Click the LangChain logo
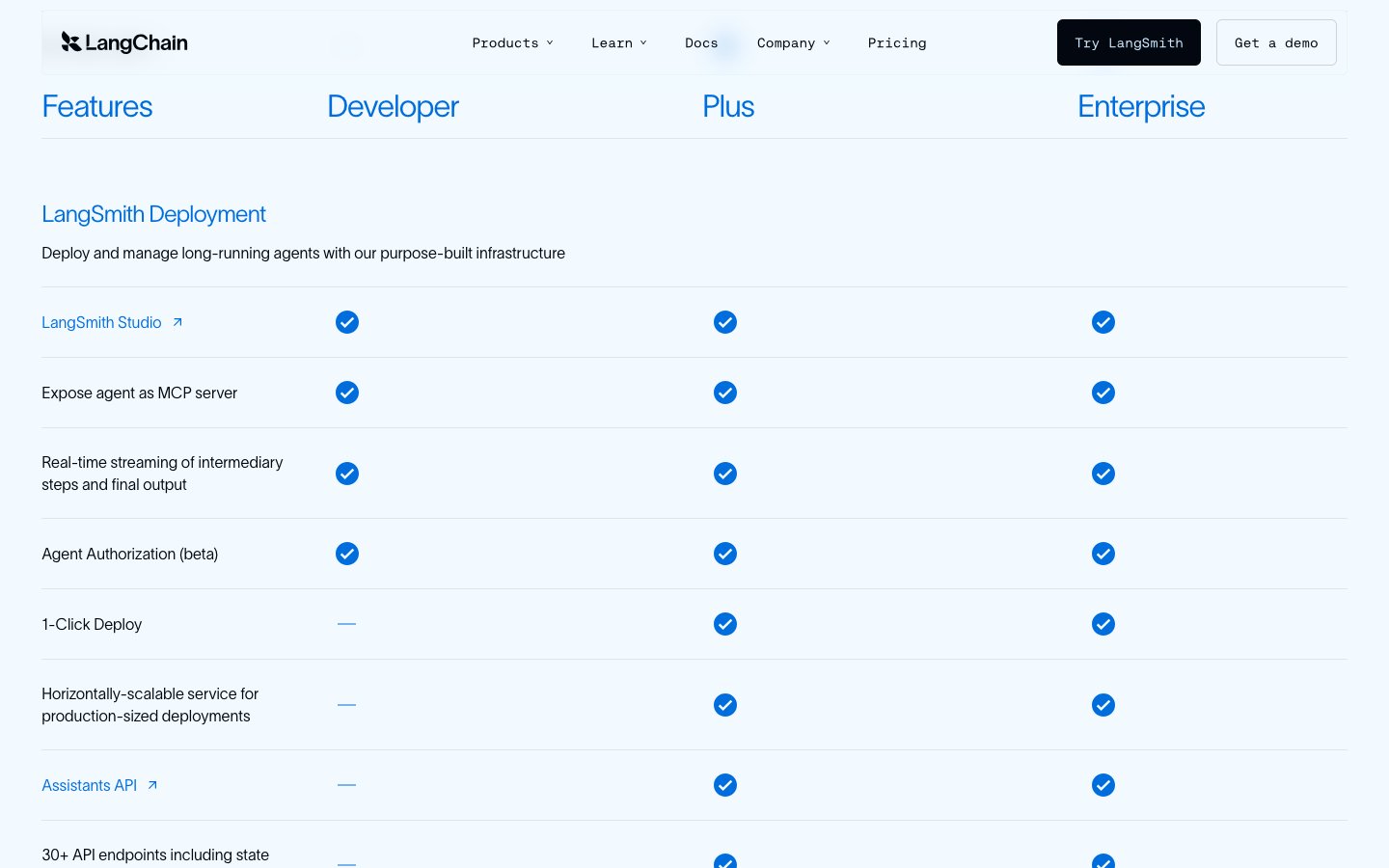Viewport: 1389px width, 868px height. (x=124, y=42)
